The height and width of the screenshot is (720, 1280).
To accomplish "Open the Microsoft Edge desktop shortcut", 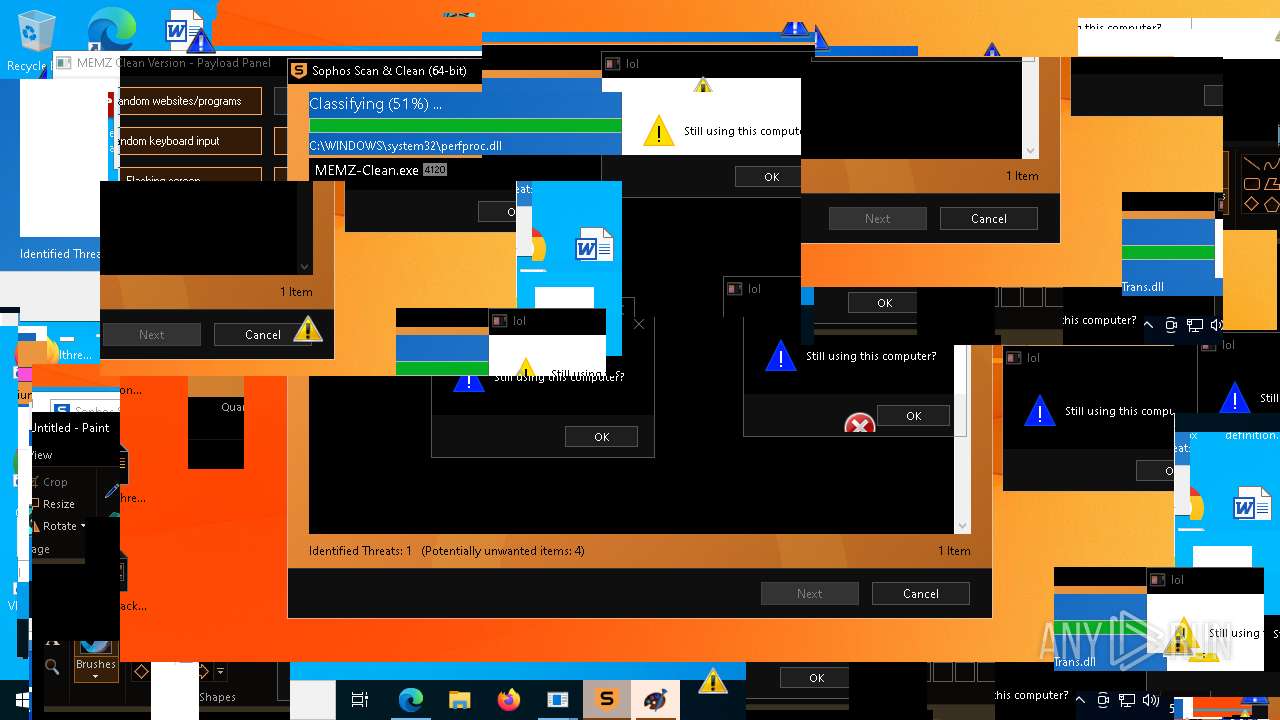I will tap(111, 28).
